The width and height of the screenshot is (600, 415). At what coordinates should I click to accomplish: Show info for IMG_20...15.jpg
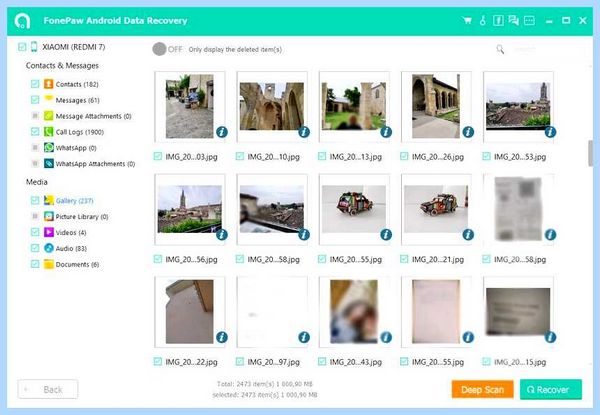pos(550,337)
